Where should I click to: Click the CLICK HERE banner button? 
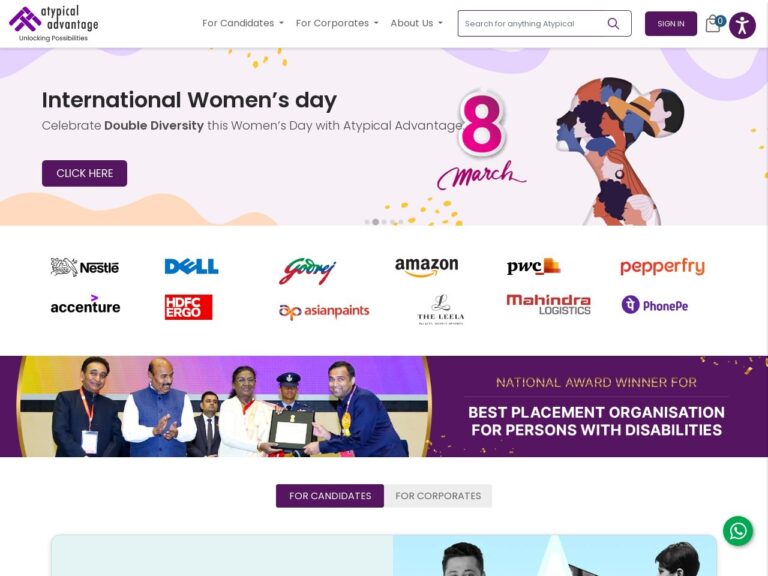[x=84, y=173]
